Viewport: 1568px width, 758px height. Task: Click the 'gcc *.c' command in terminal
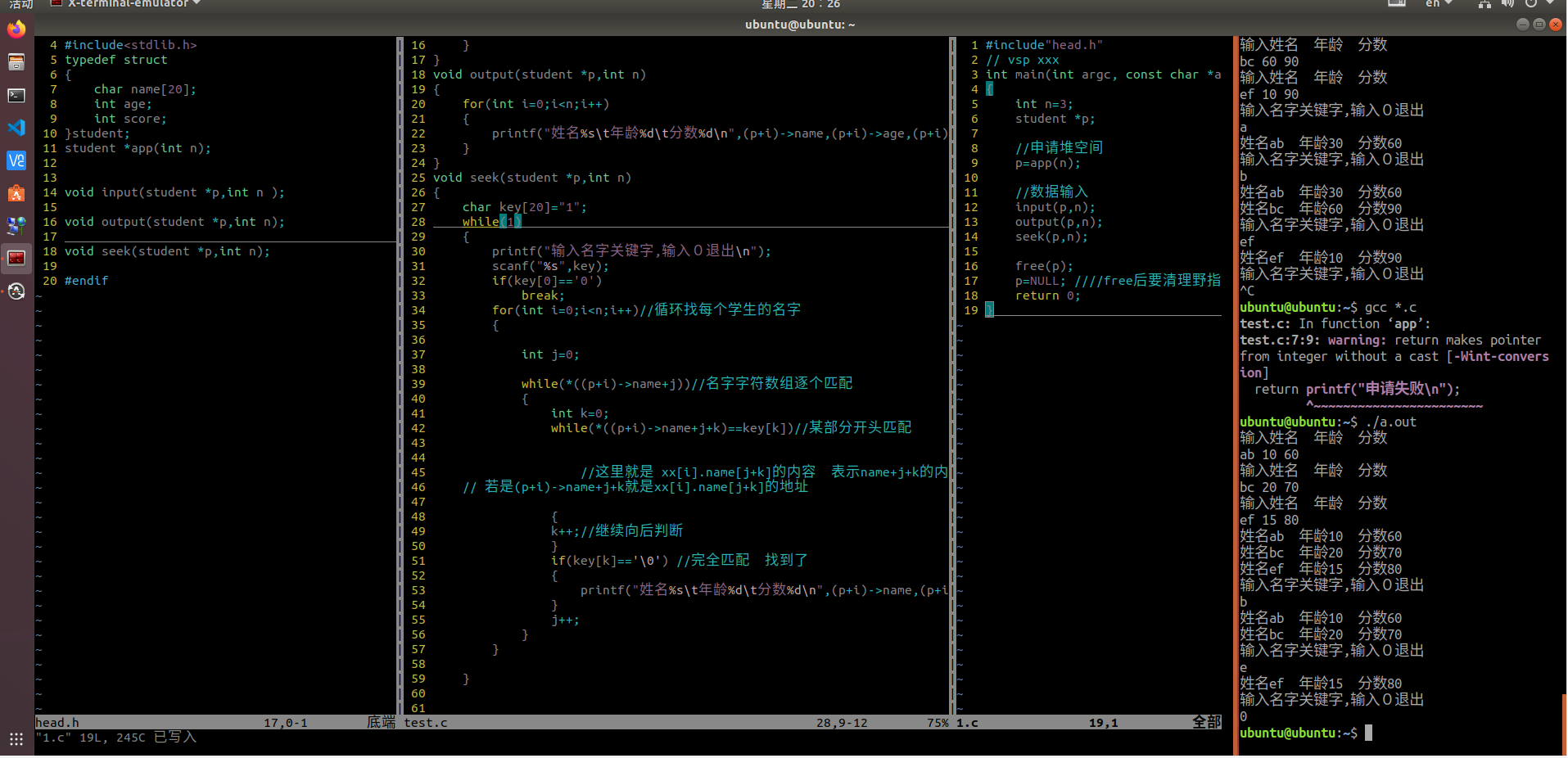pos(1390,307)
